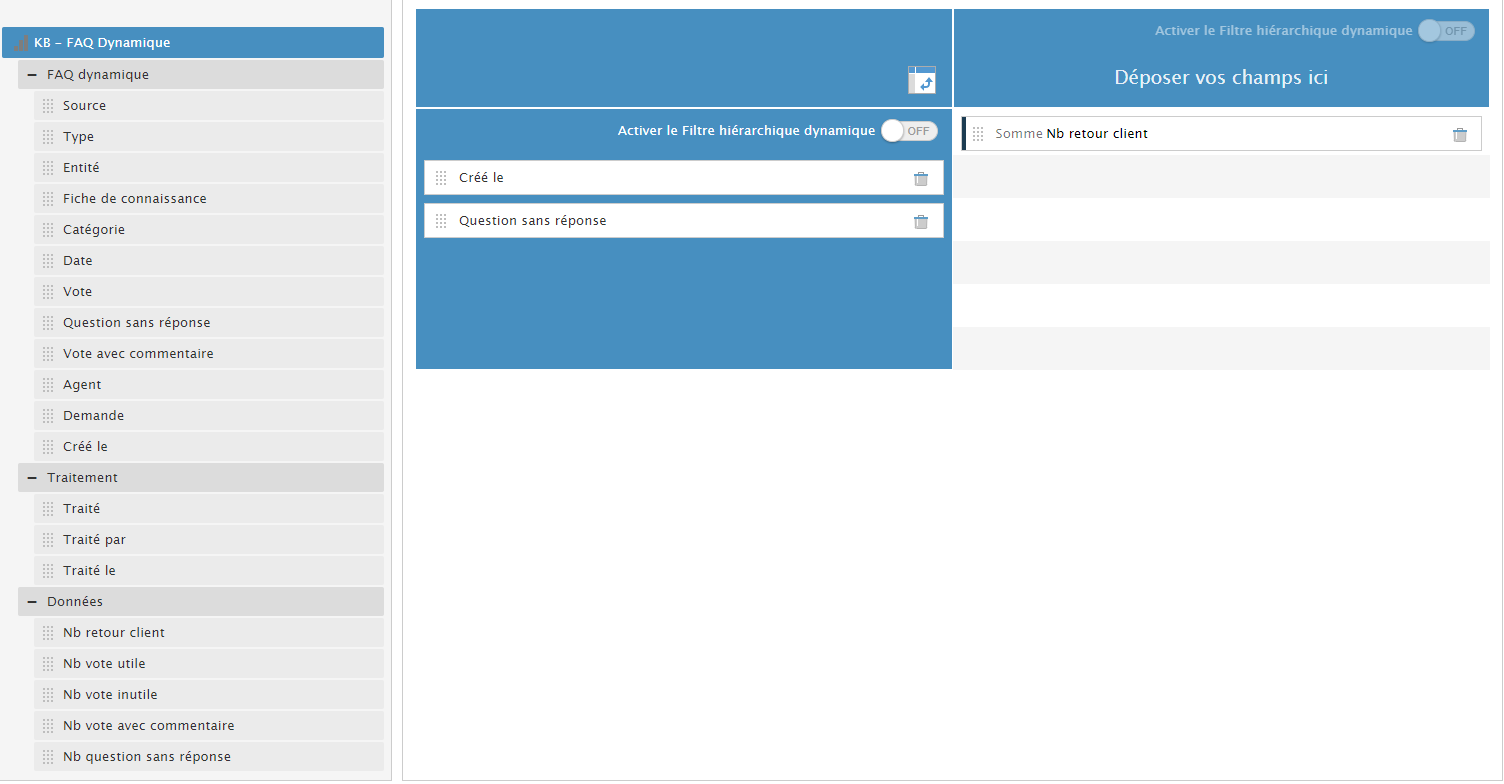1504x784 pixels.
Task: Select 'Fiche de connaissance' field in list
Action: point(134,199)
